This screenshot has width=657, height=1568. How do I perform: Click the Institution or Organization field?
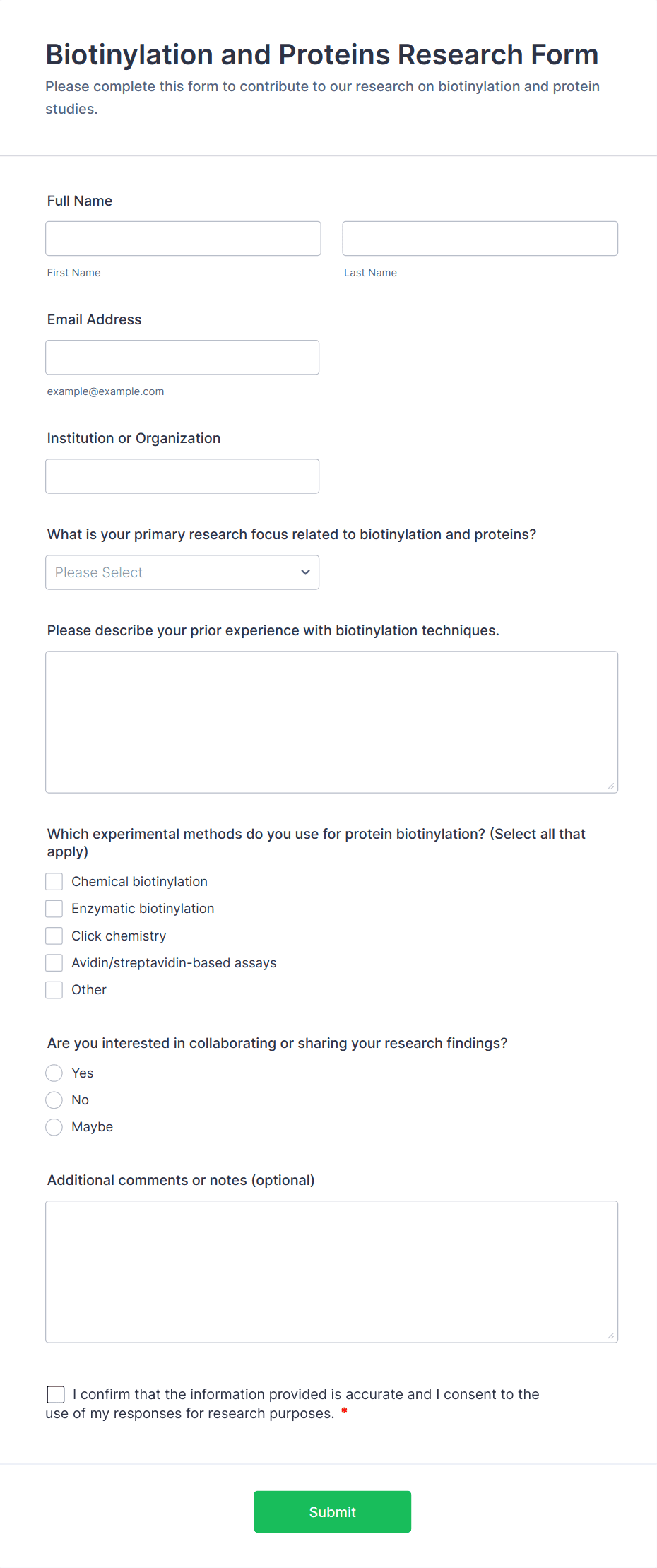(x=182, y=476)
